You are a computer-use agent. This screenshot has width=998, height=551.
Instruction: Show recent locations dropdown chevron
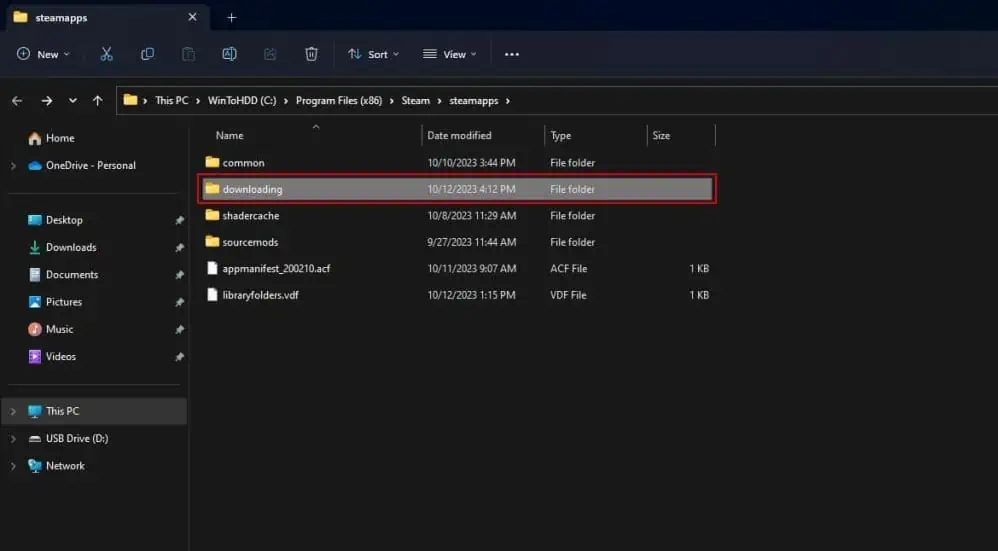(x=72, y=101)
